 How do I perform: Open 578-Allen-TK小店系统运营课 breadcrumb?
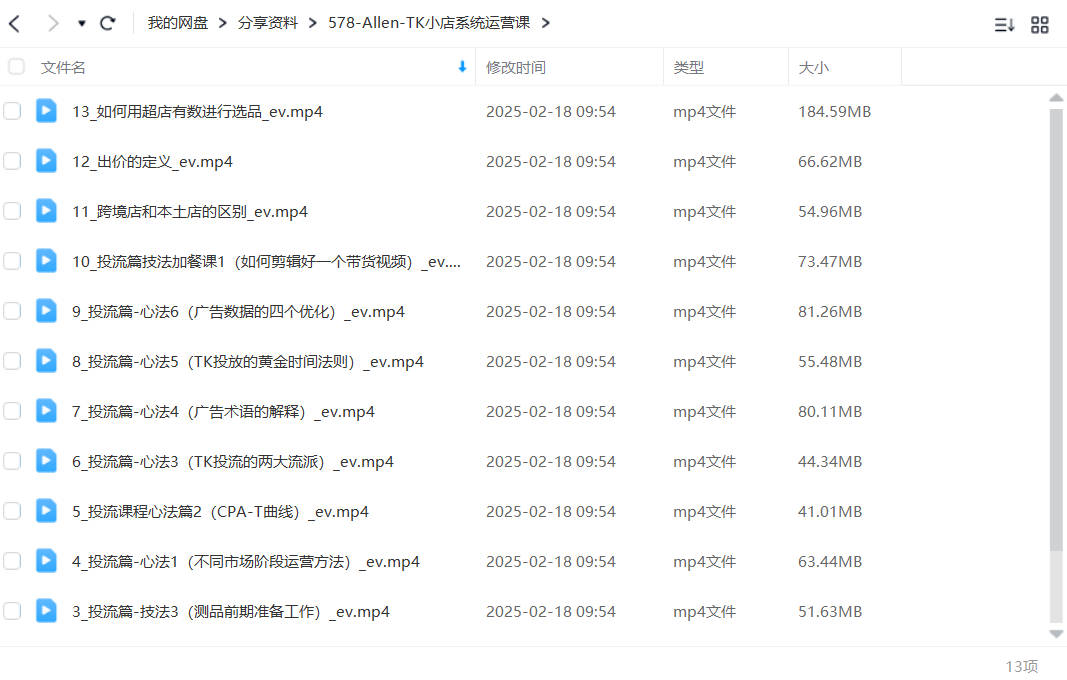point(429,22)
